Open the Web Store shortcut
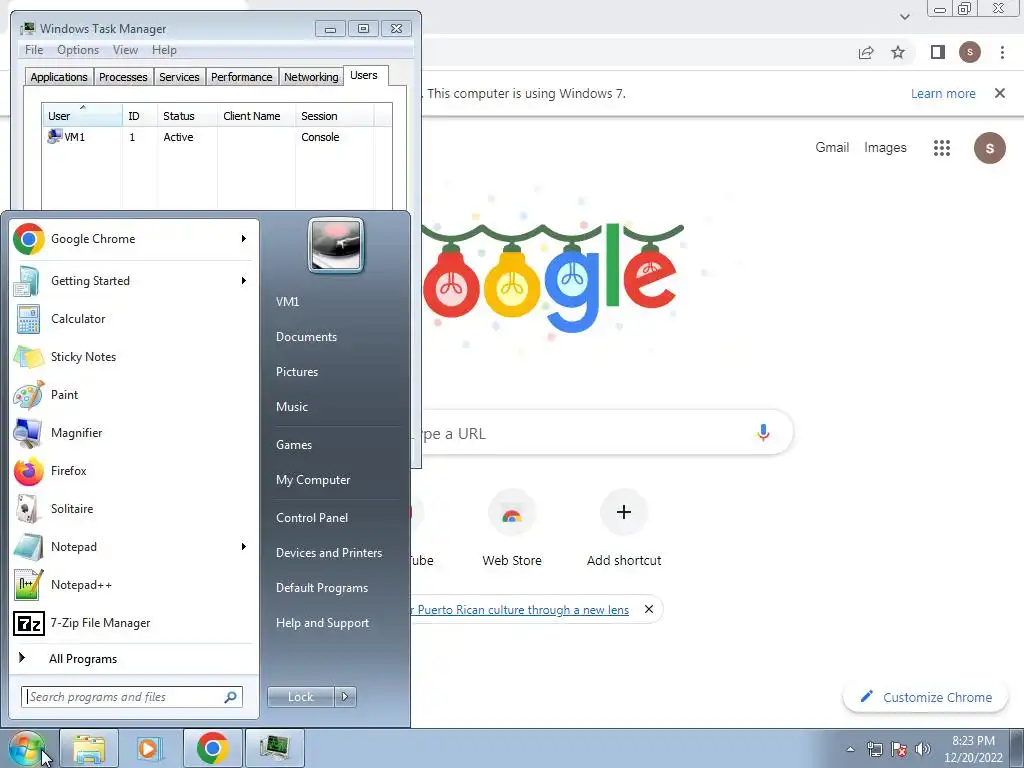The height and width of the screenshot is (768, 1024). pyautogui.click(x=512, y=529)
